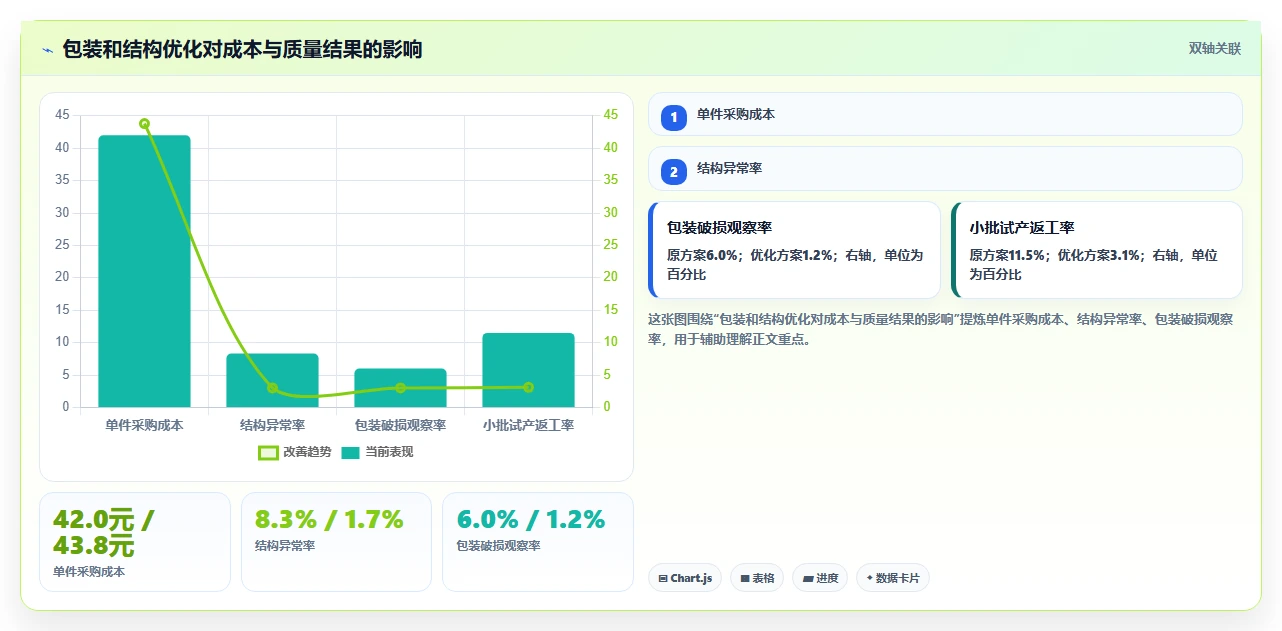Click the trend line point at 包装破损观察率

click(x=400, y=388)
